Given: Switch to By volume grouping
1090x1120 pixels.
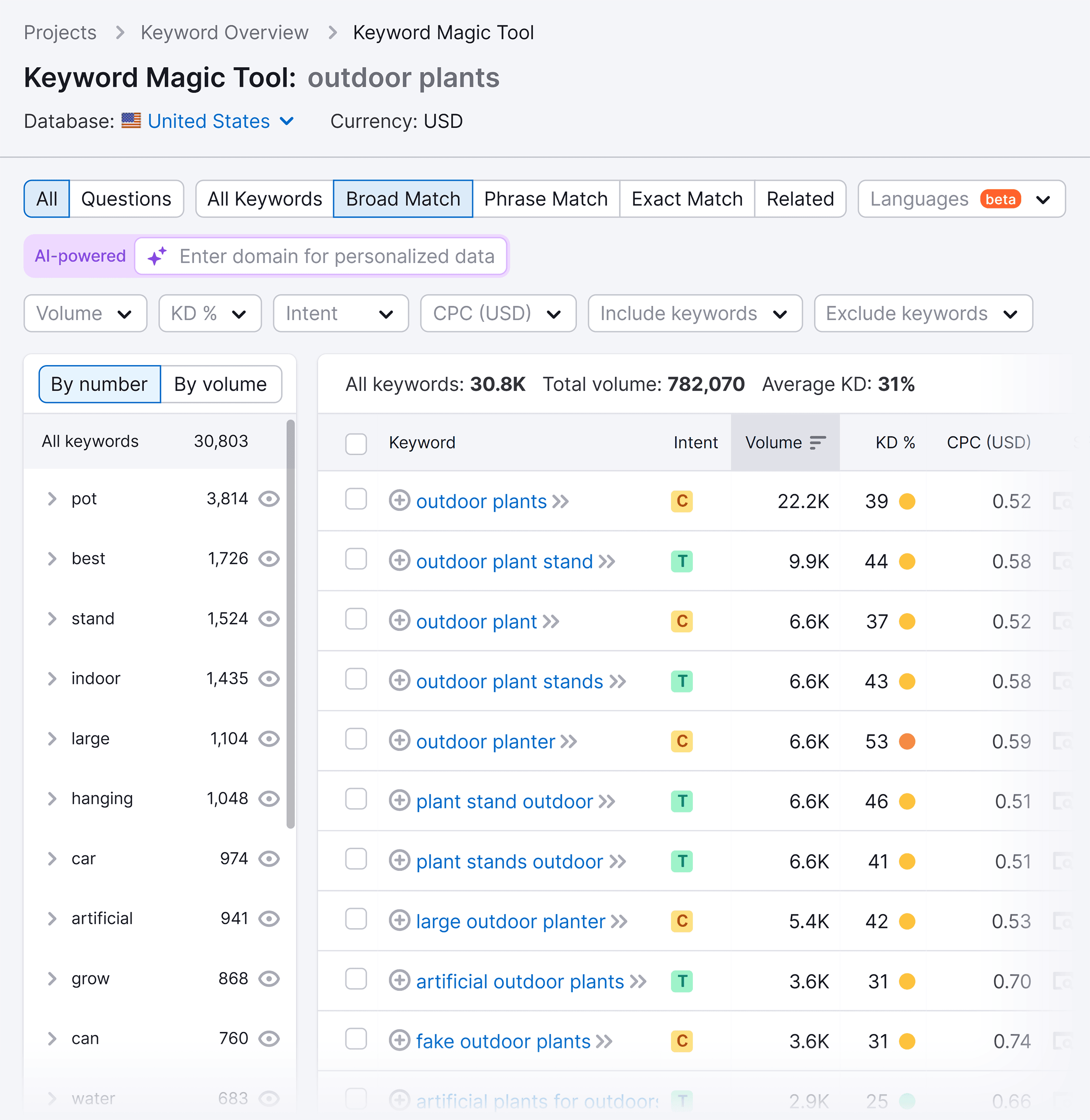Looking at the screenshot, I should click(x=220, y=383).
